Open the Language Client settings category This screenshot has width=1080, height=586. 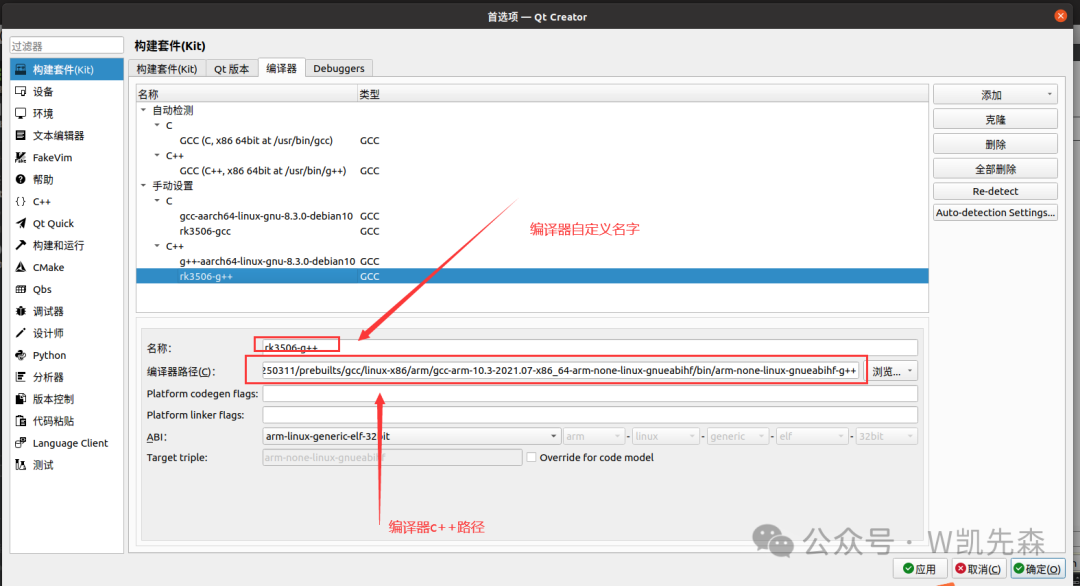click(70, 443)
